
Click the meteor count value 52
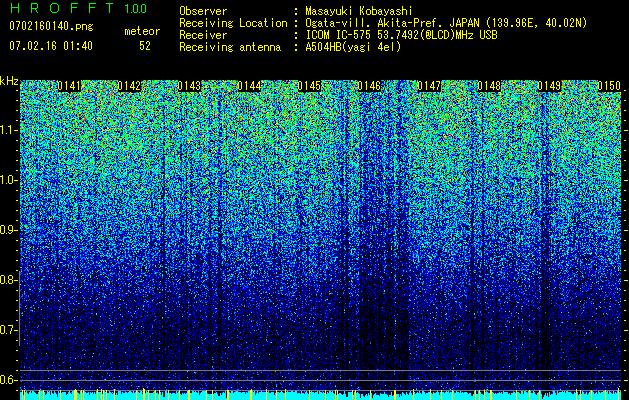(145, 46)
